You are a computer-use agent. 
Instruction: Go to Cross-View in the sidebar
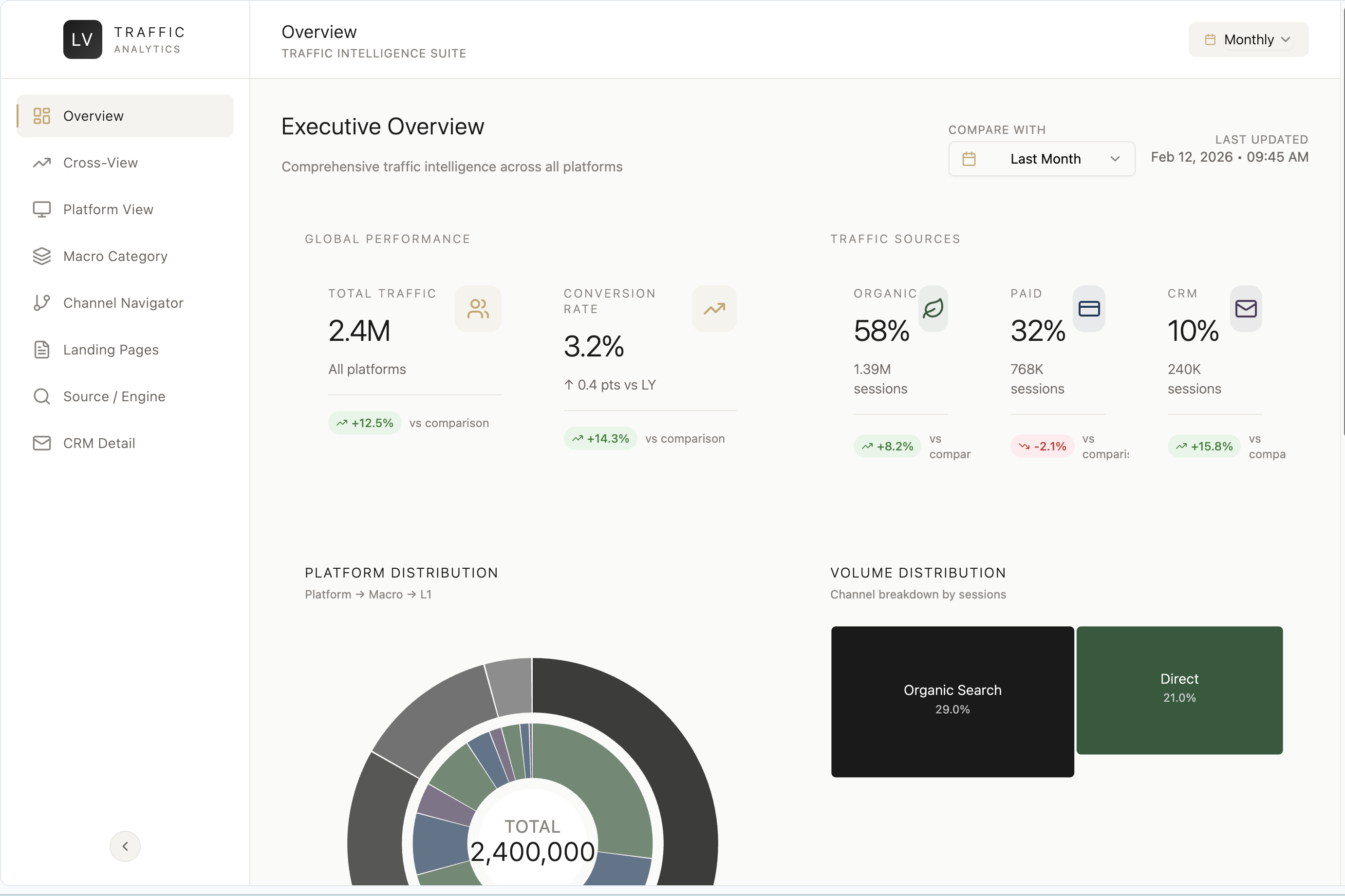click(125, 163)
